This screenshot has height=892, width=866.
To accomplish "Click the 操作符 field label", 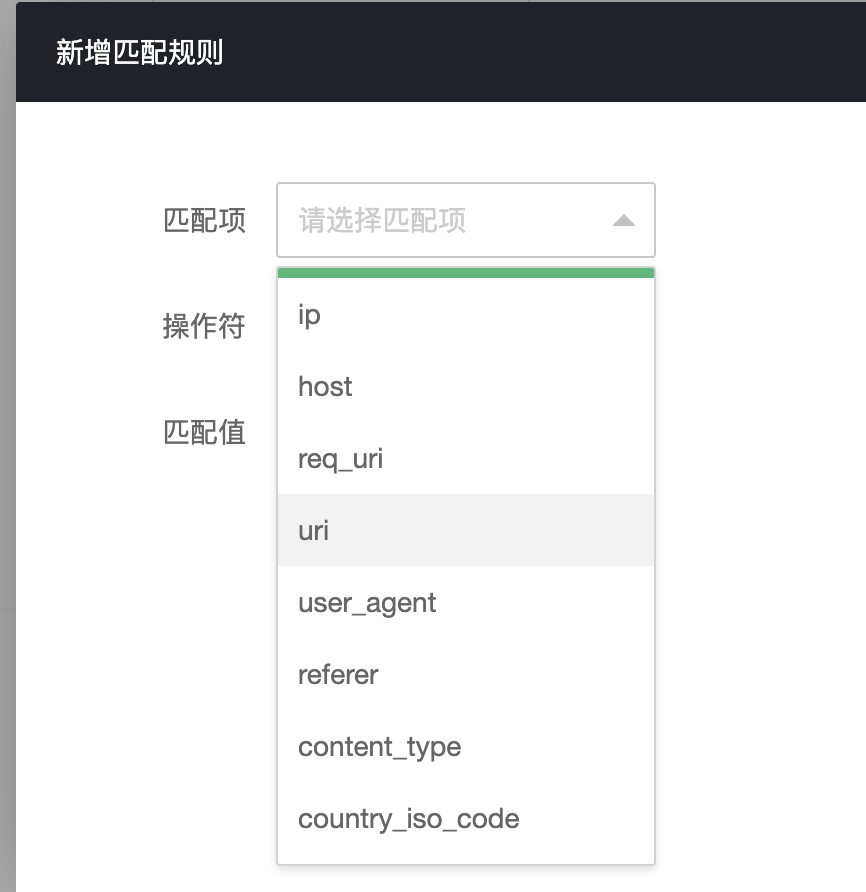I will pyautogui.click(x=203, y=326).
